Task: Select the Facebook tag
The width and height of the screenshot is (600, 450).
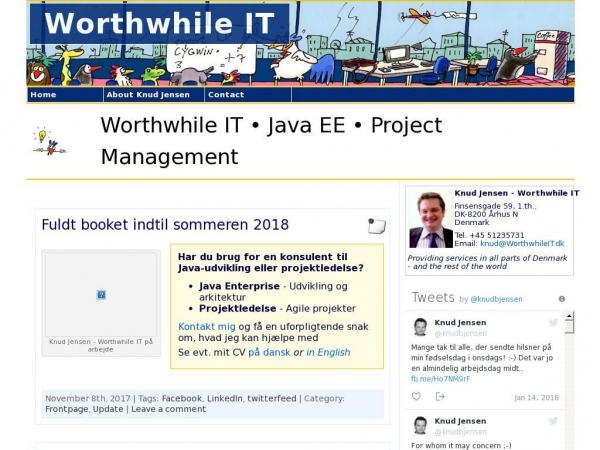Action: click(x=182, y=398)
